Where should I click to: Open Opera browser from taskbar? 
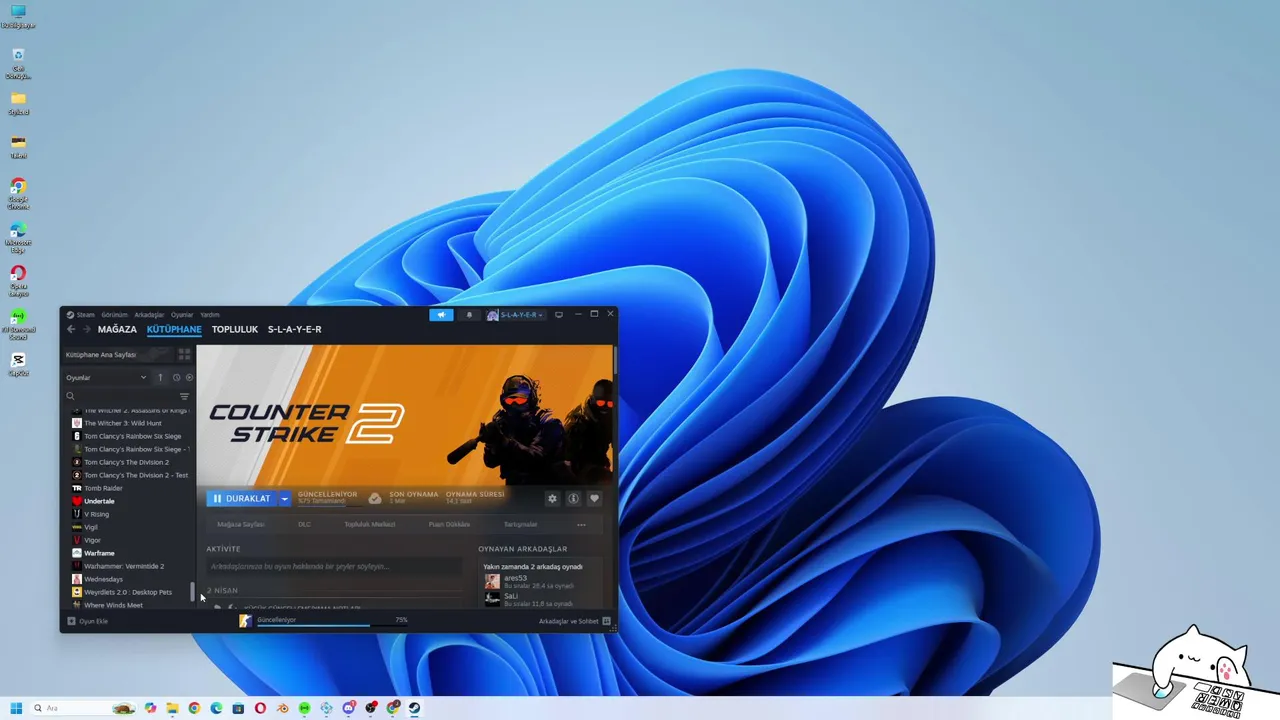click(260, 708)
